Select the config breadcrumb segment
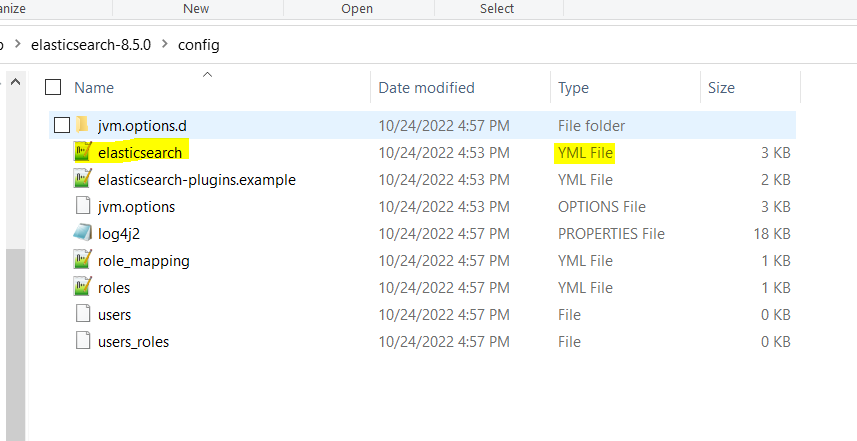 (198, 45)
